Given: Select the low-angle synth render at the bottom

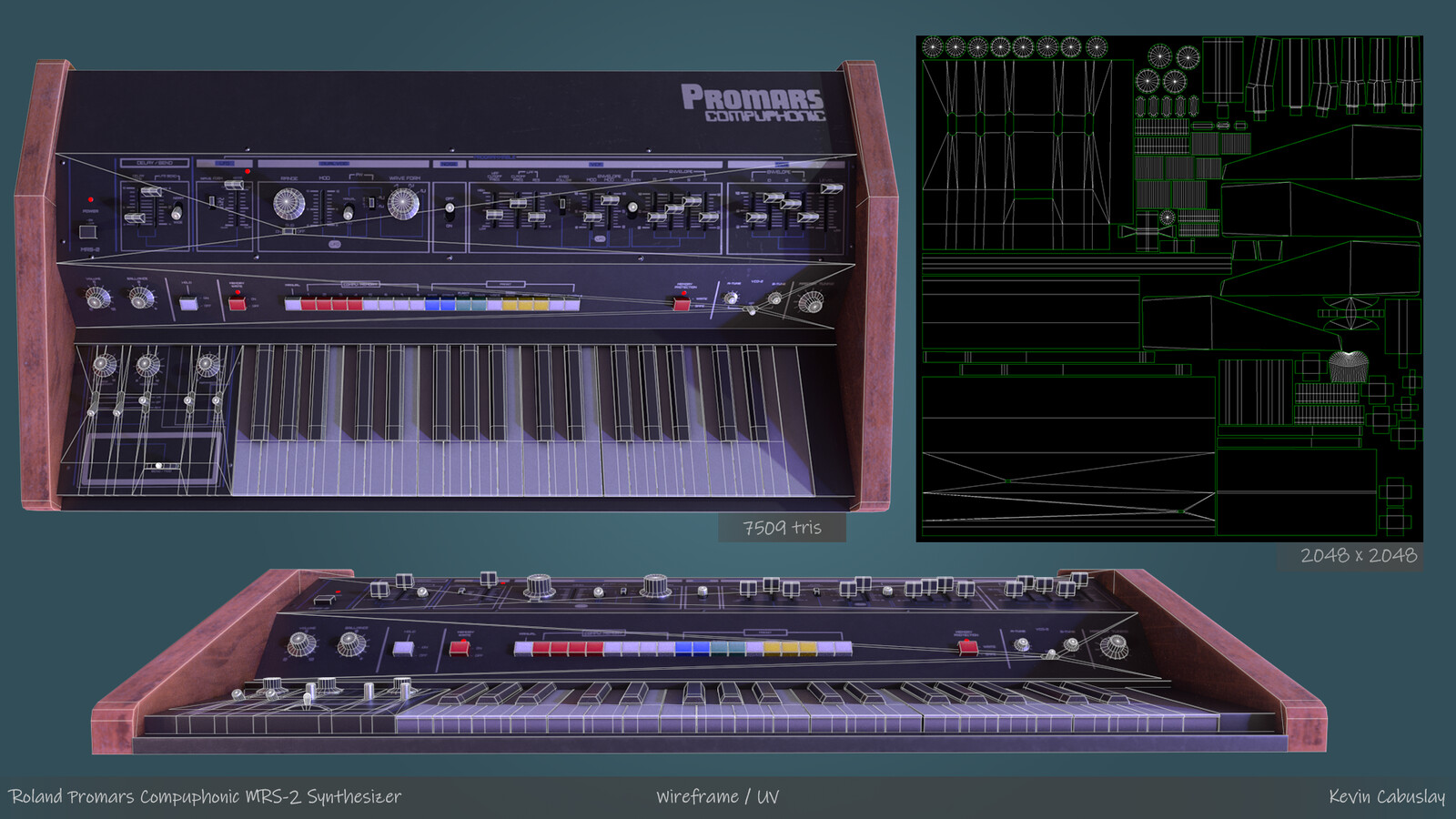Looking at the screenshot, I should (710, 662).
